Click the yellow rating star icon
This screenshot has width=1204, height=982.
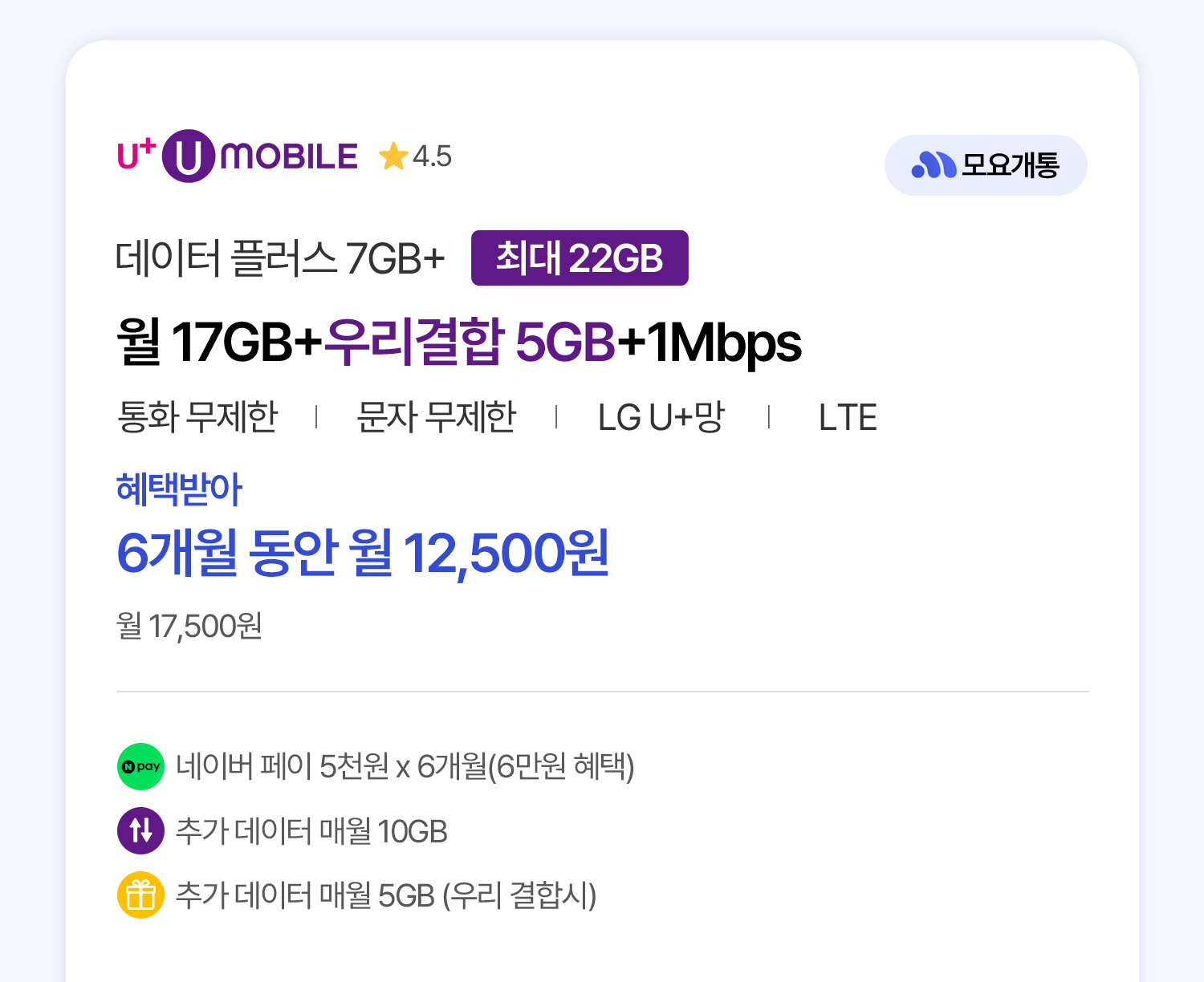393,156
